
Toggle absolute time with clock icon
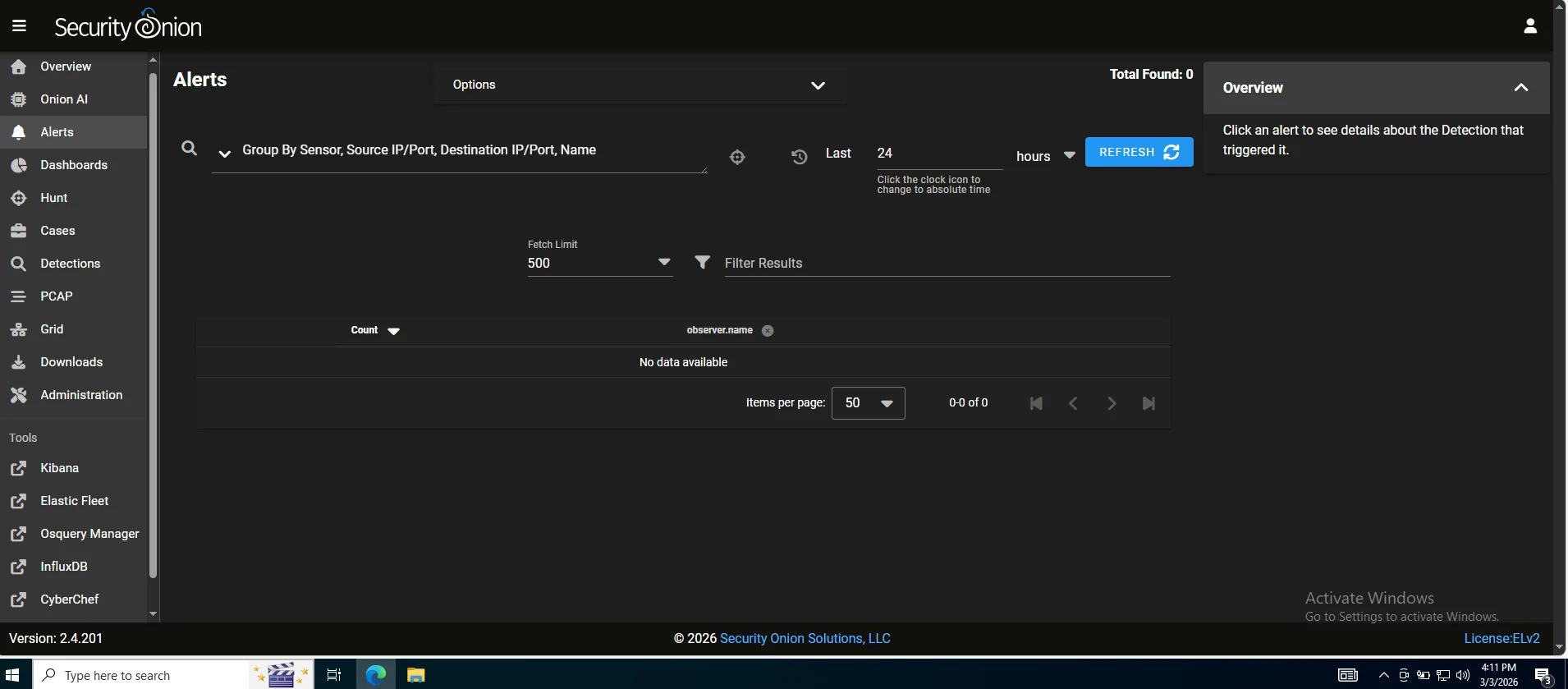click(799, 157)
